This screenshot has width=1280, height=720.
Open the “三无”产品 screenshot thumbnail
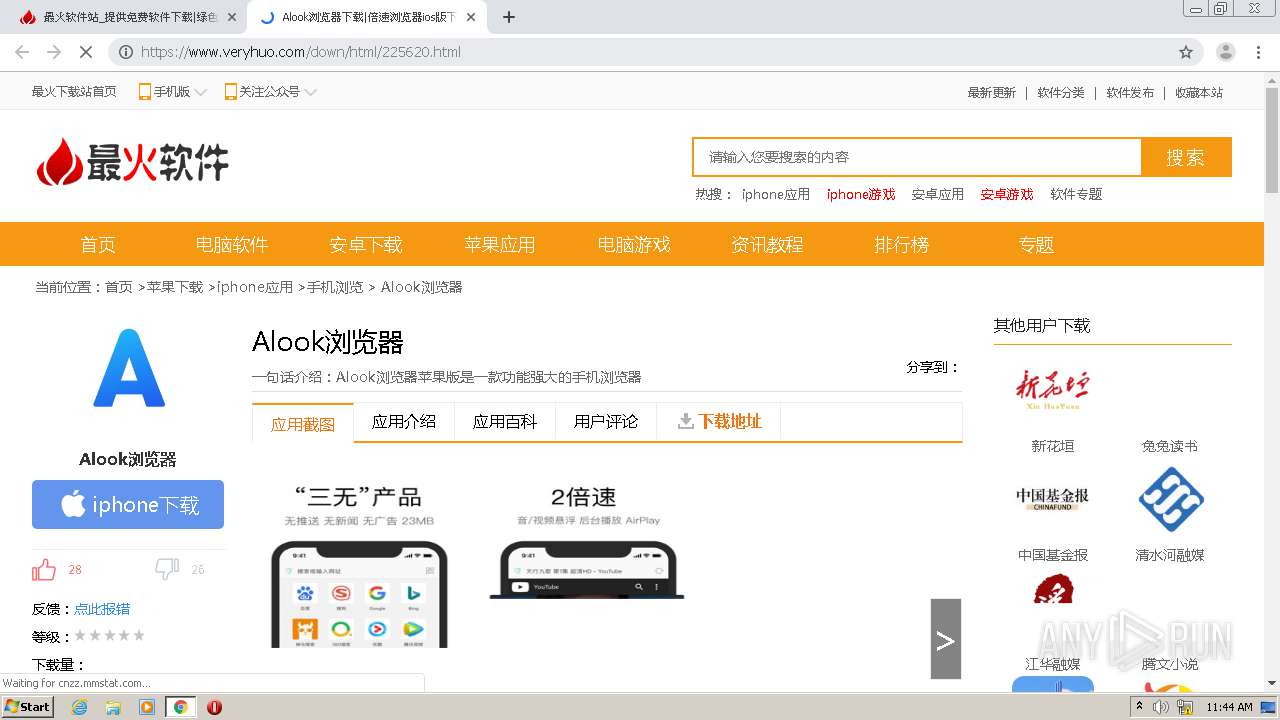[359, 566]
